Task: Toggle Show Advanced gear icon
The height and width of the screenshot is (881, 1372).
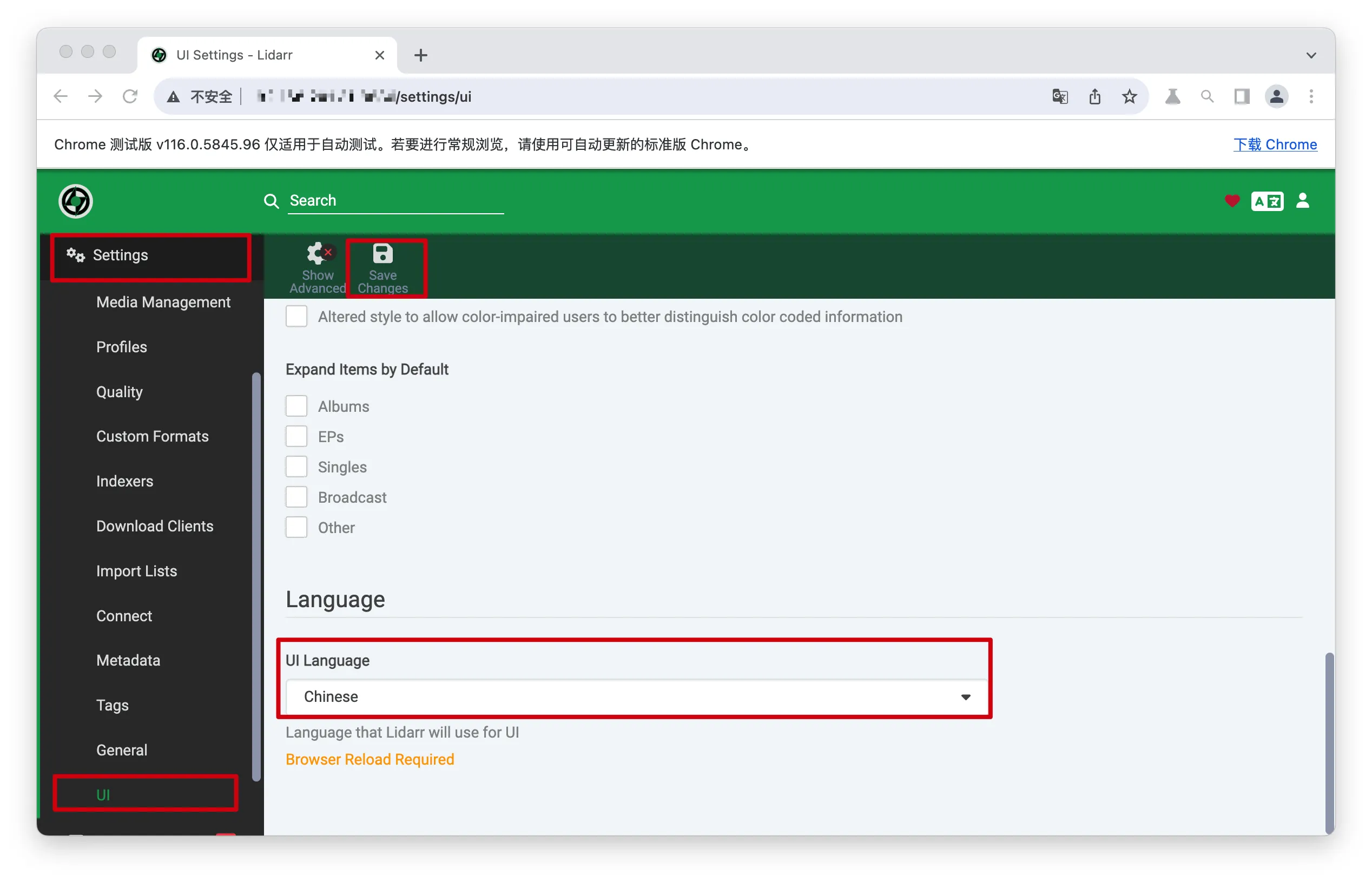Action: click(x=318, y=254)
